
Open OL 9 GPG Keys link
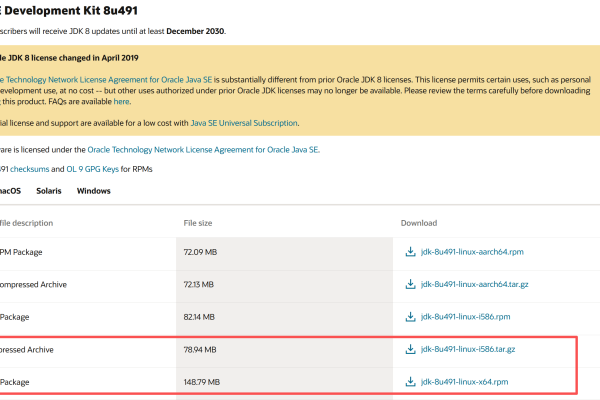coord(93,169)
